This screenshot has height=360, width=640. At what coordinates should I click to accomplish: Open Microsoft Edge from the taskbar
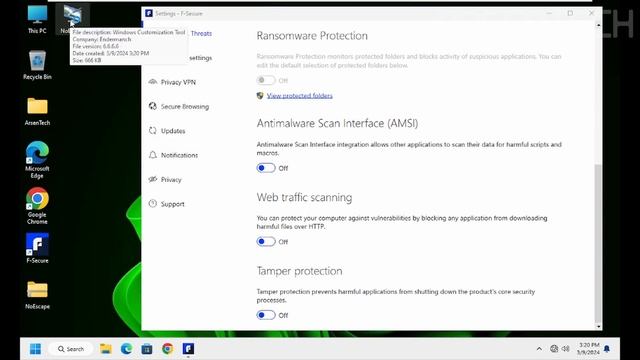[126, 349]
